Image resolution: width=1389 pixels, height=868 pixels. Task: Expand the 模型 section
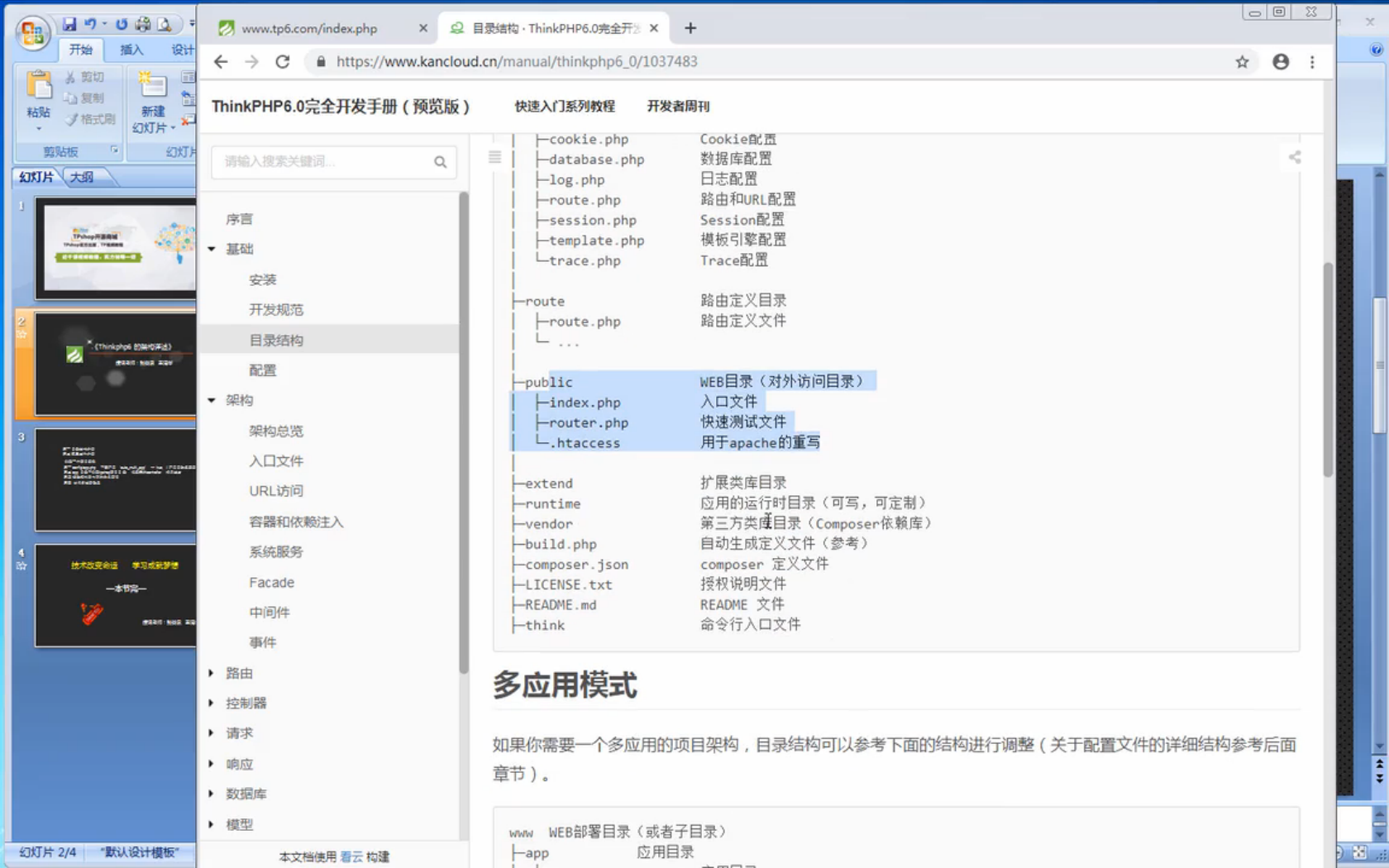click(212, 824)
